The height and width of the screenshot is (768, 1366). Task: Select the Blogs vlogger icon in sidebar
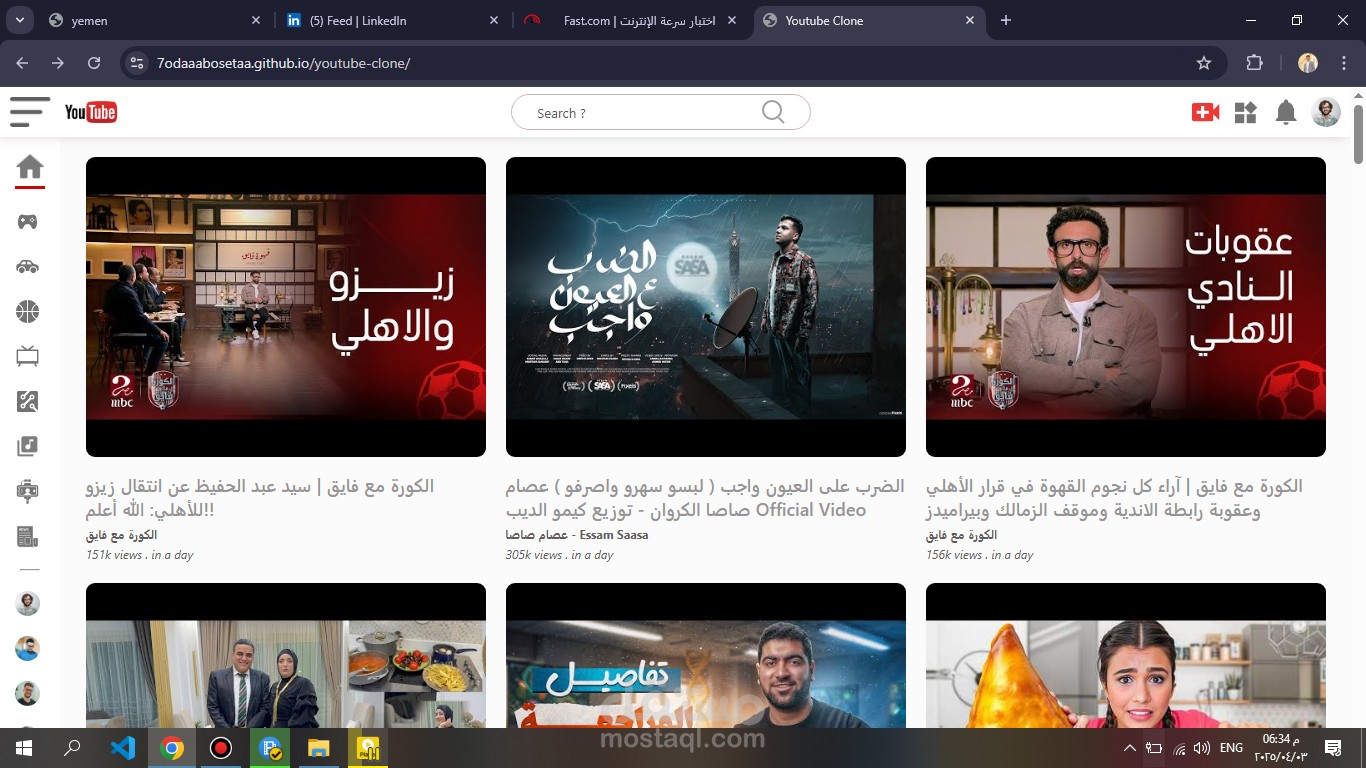click(x=28, y=491)
